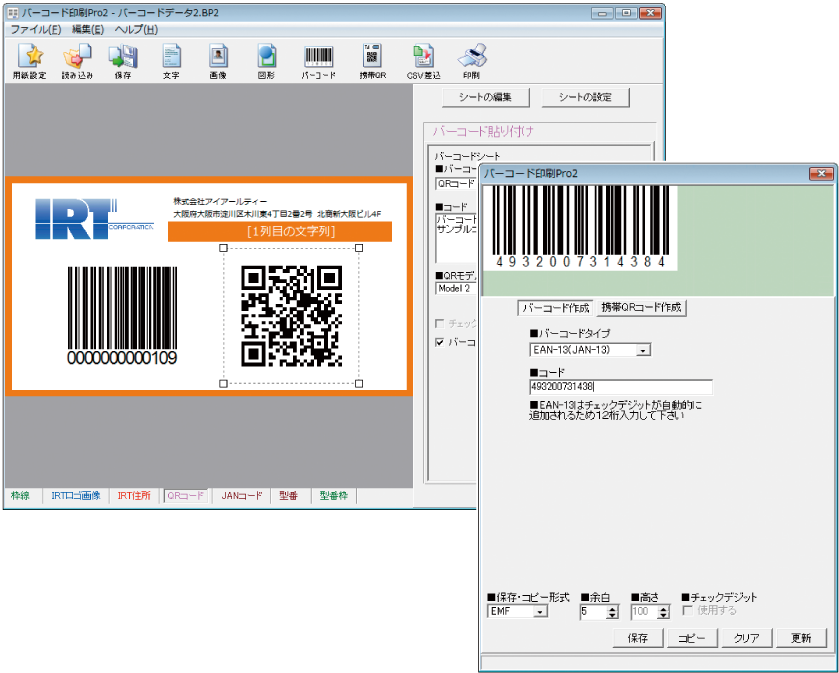Click the コード input field with 493200731438
The height and width of the screenshot is (673, 839).
click(x=620, y=387)
